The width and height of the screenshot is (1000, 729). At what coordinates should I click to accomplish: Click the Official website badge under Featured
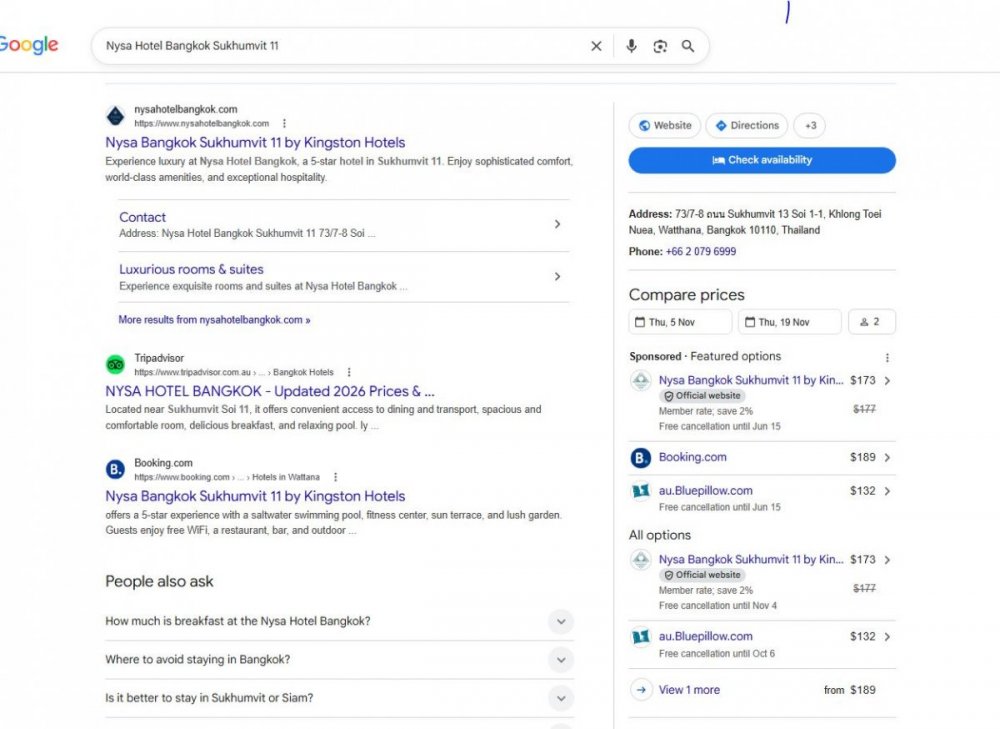(x=702, y=395)
